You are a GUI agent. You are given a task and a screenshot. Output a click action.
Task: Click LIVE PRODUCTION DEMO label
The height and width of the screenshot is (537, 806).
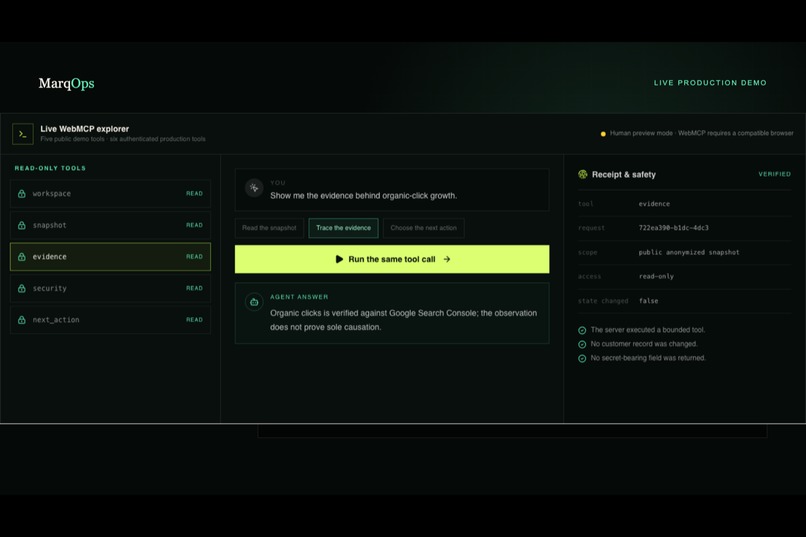click(x=710, y=83)
